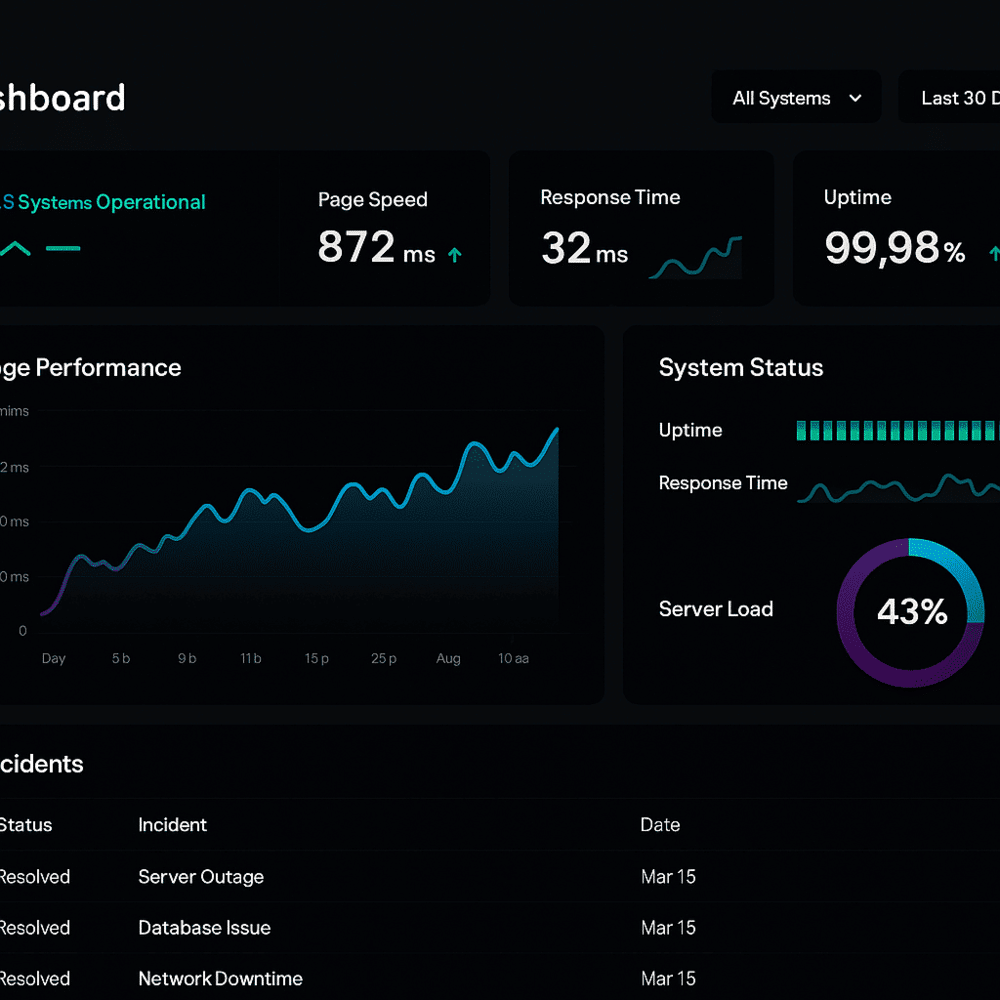The width and height of the screenshot is (1000, 1000).
Task: Click the Incident column header
Action: pyautogui.click(x=172, y=825)
